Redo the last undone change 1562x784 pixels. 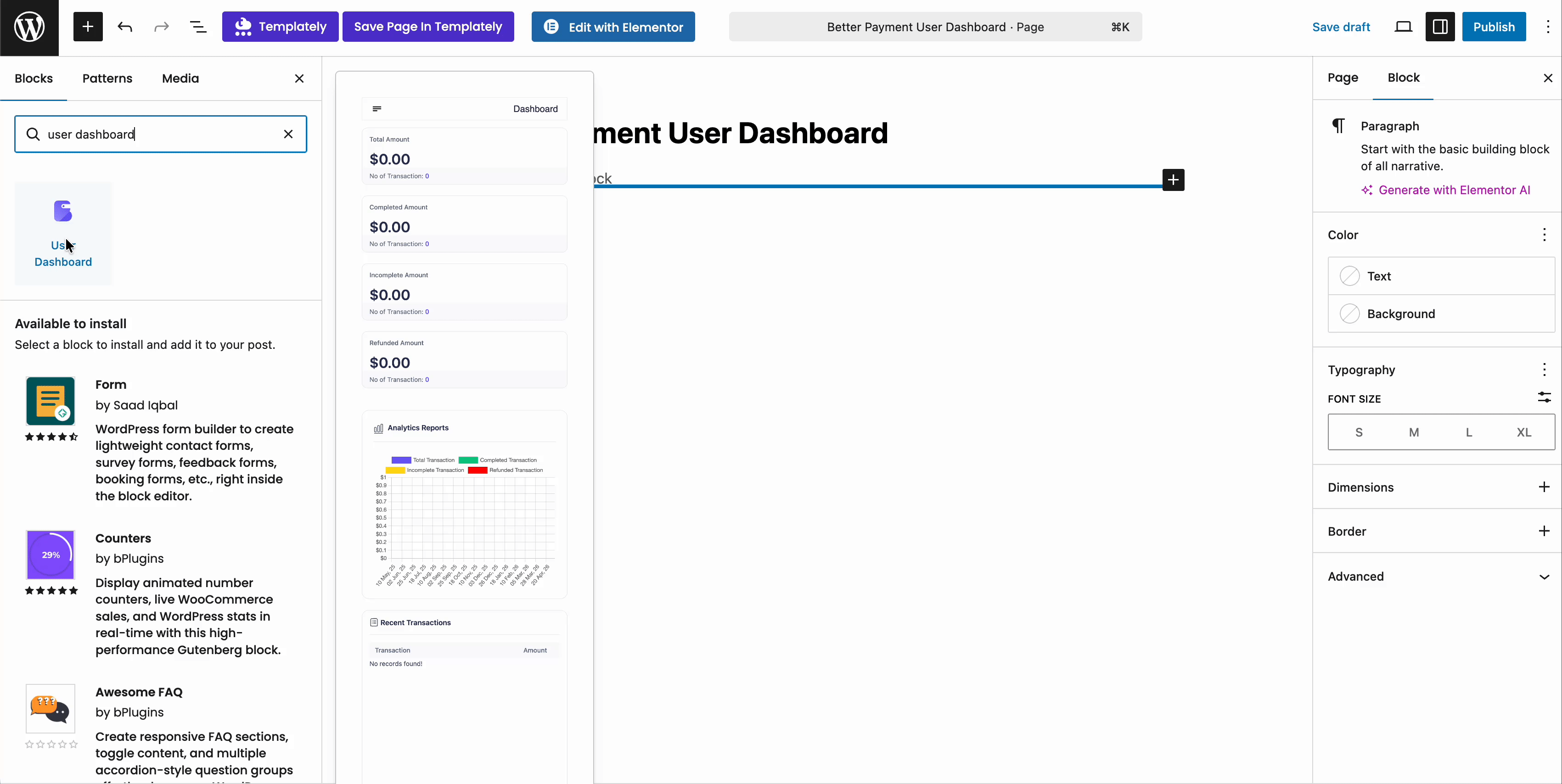click(161, 27)
